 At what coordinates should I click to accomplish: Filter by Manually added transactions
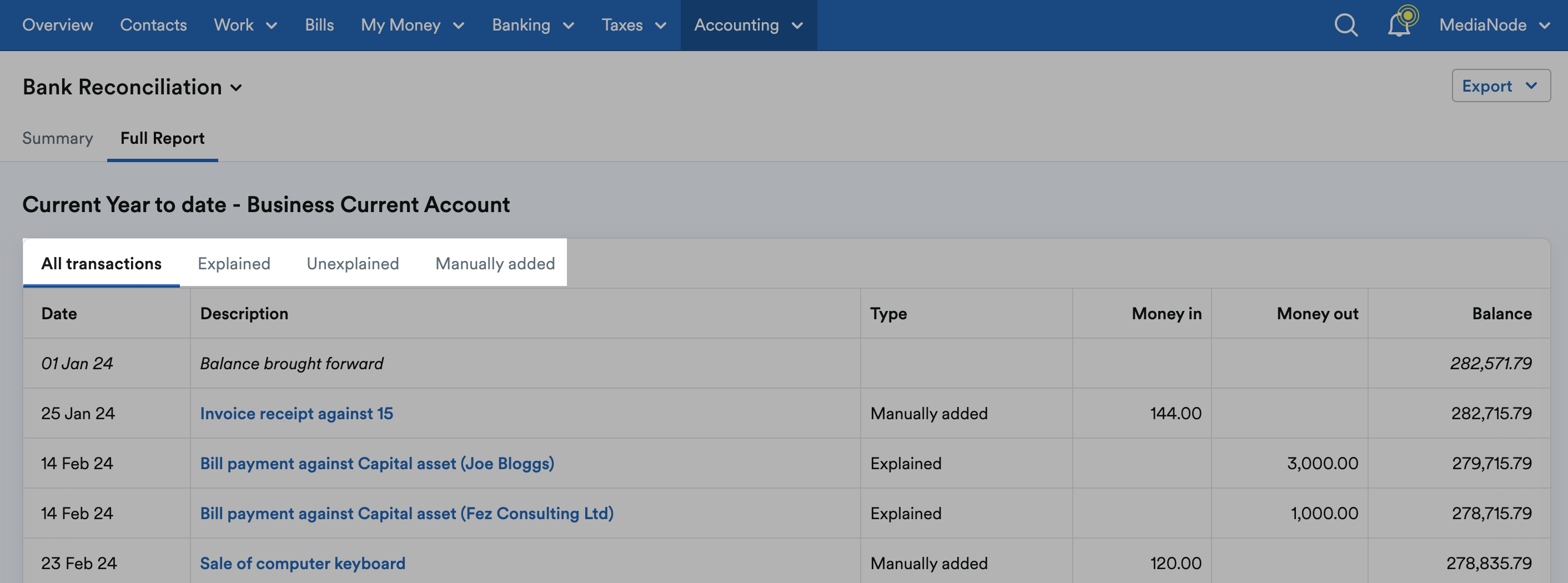pos(495,263)
